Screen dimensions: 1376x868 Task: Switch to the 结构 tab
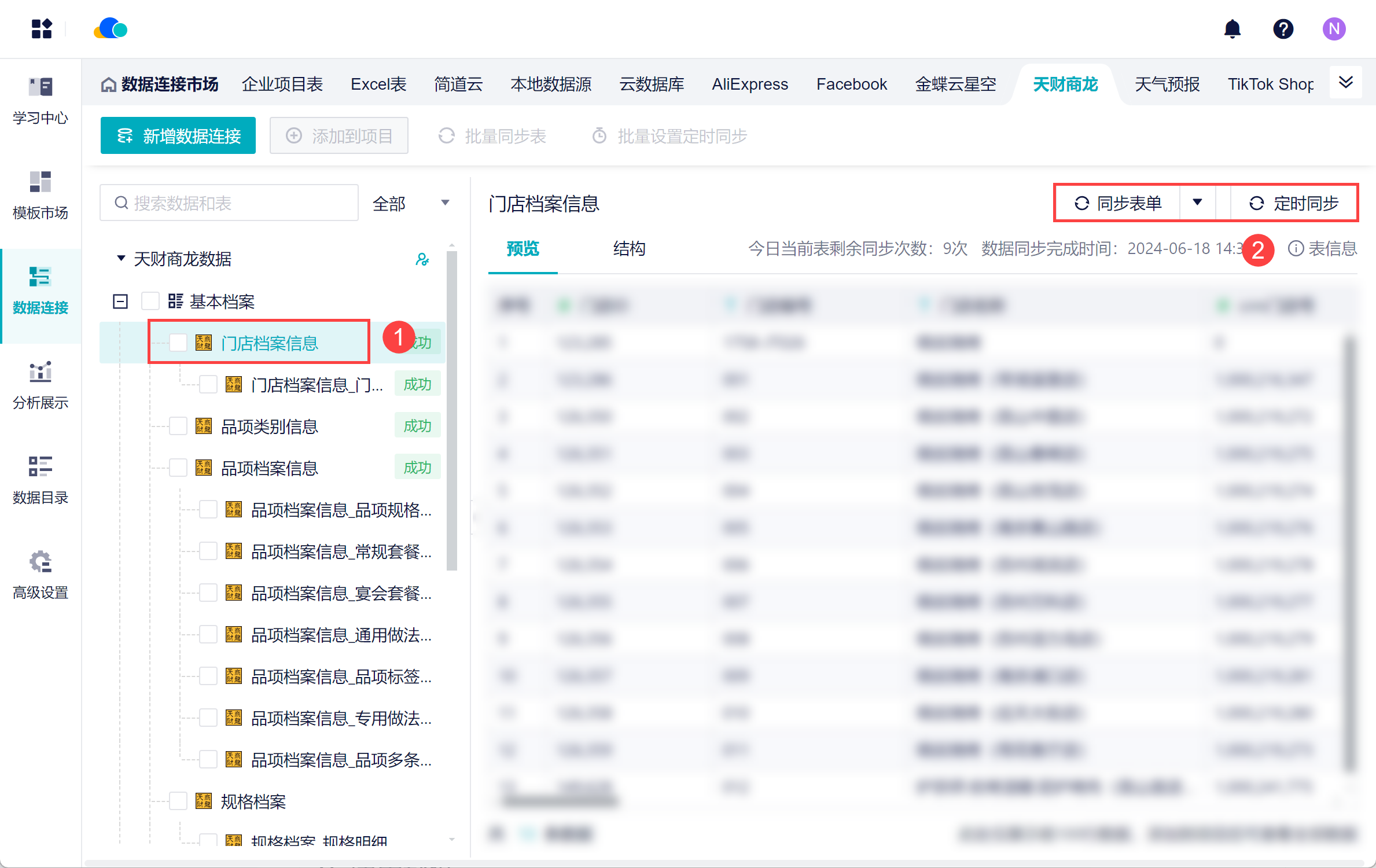coord(629,249)
